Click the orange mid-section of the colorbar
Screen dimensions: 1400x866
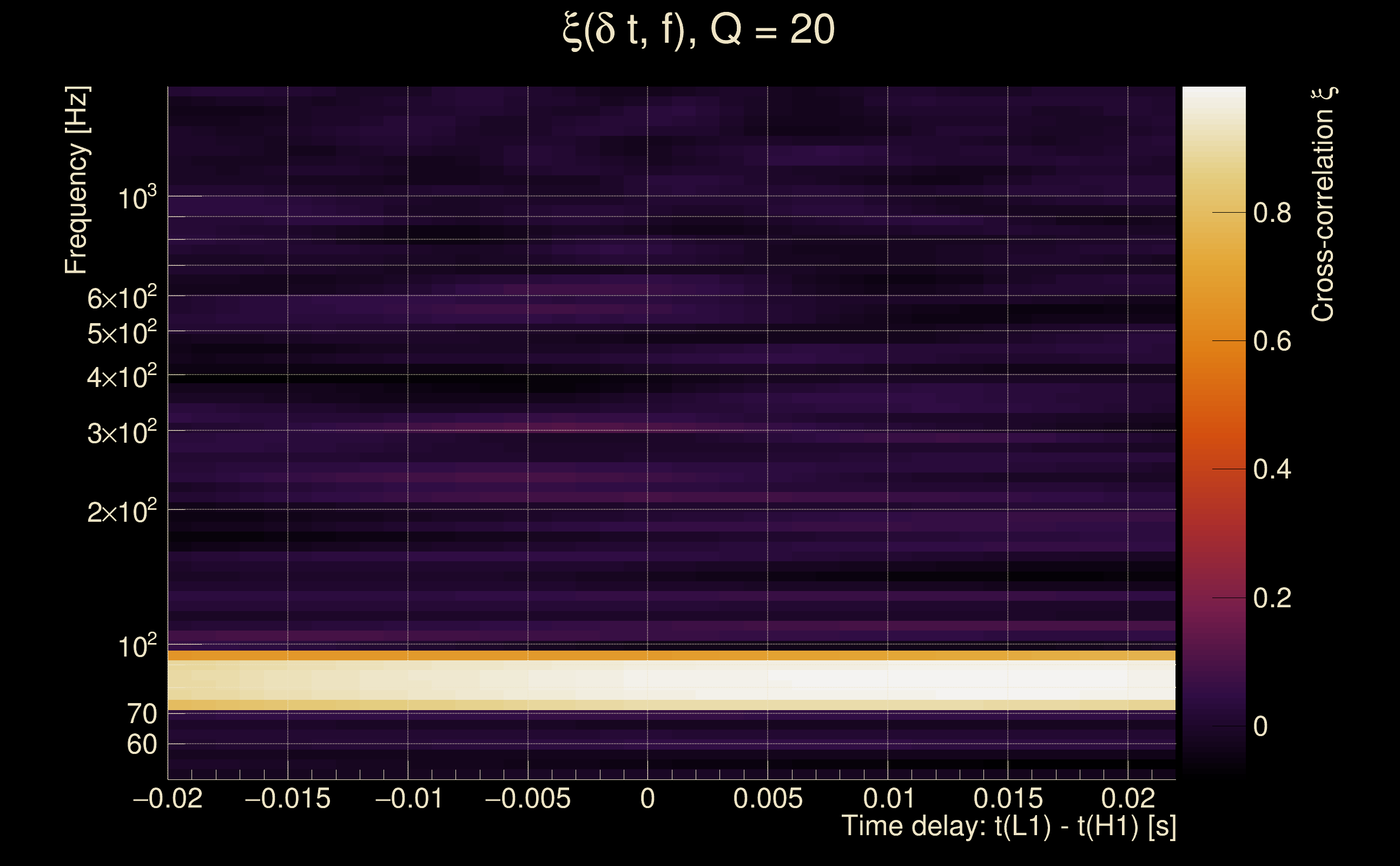[1213, 355]
